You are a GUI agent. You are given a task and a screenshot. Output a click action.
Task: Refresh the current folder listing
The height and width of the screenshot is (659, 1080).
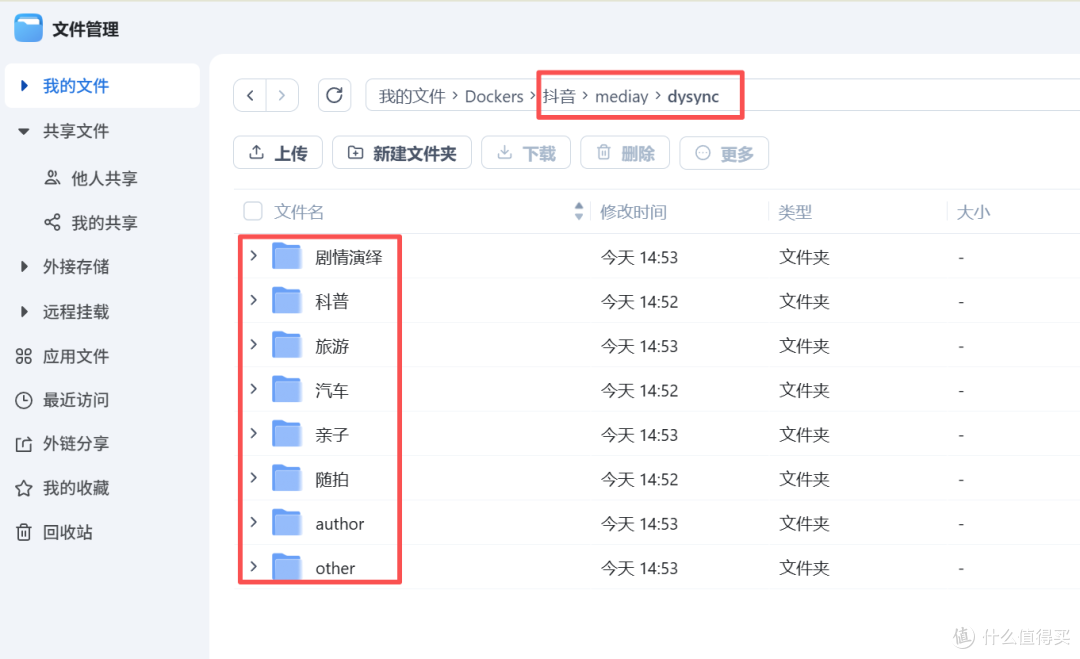(x=334, y=96)
